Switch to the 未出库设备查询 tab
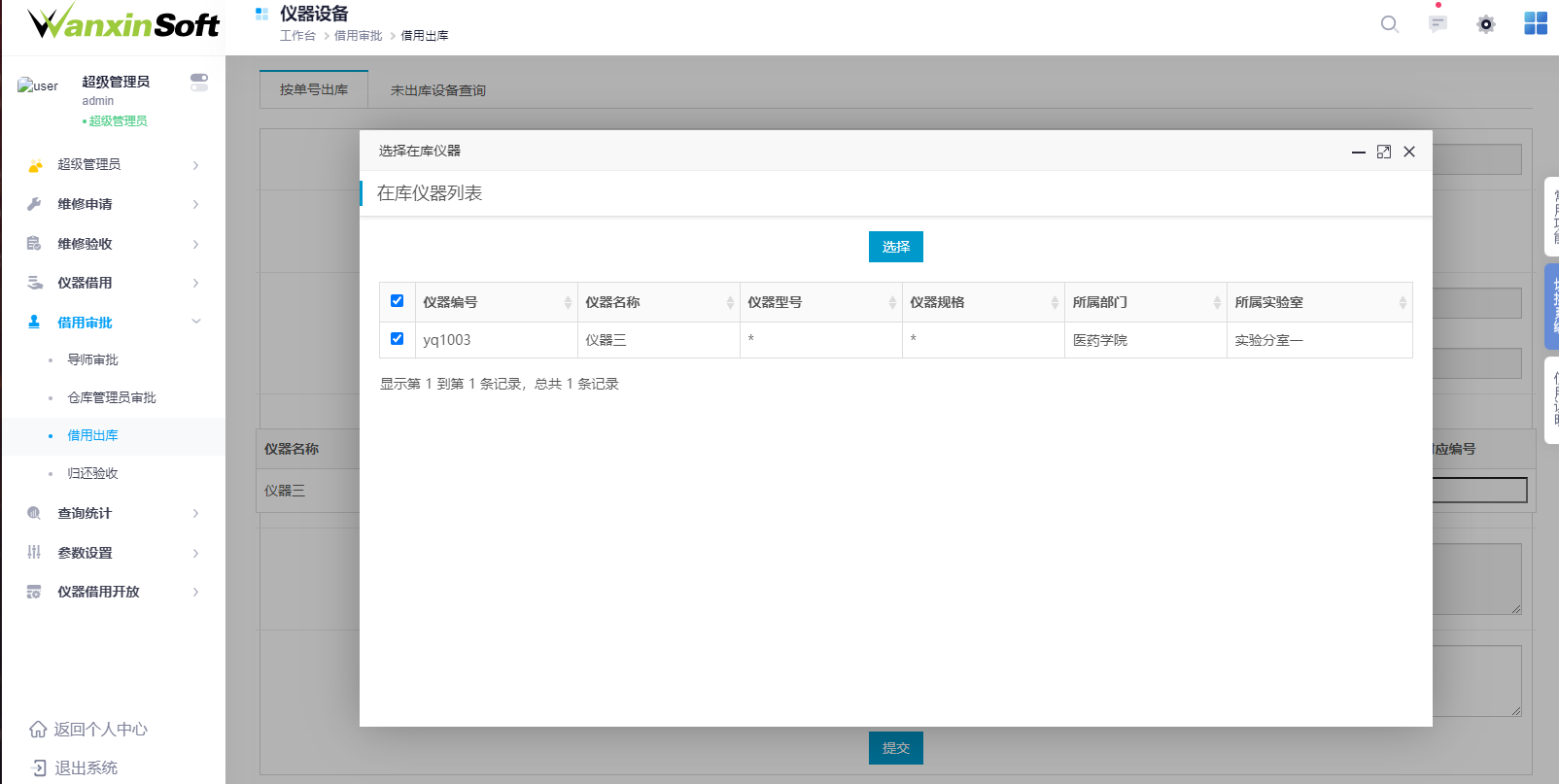1559x784 pixels. coord(437,90)
